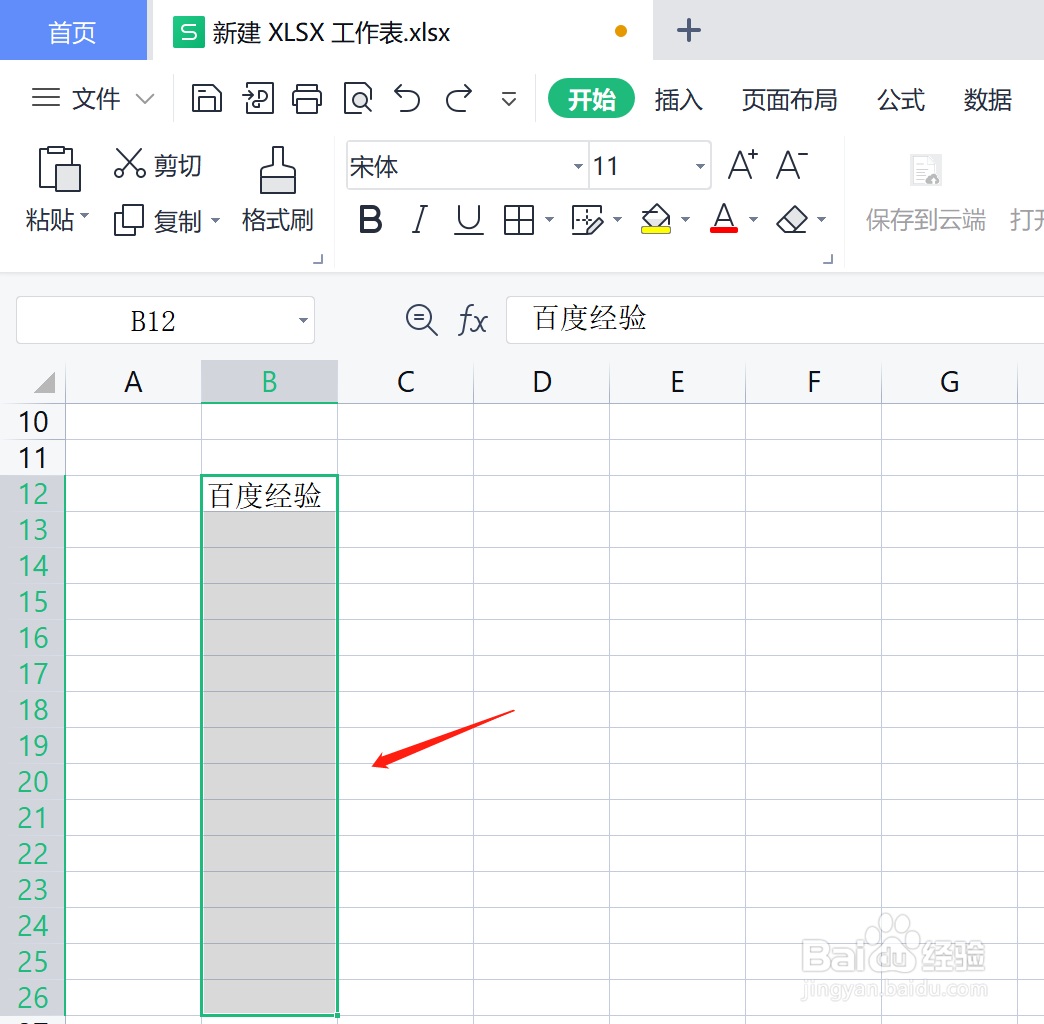Open a new tab with plus button
The image size is (1044, 1024).
688,30
